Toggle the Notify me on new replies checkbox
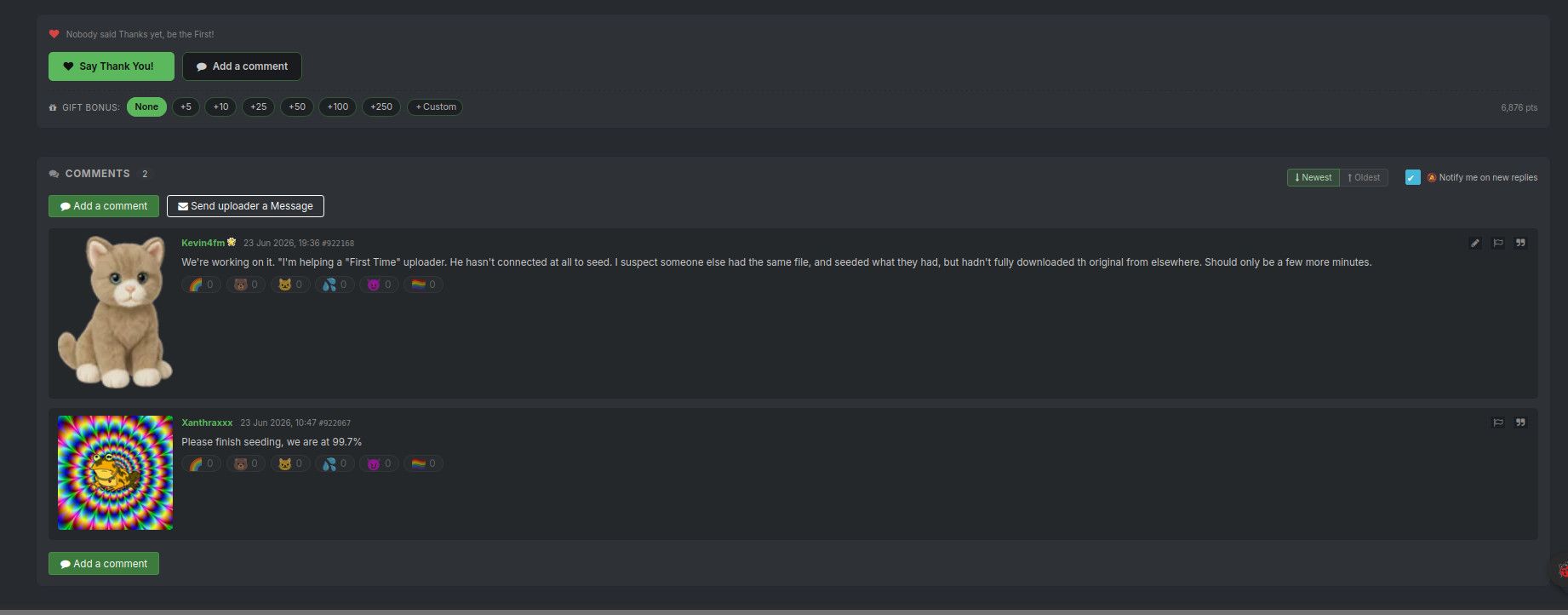 point(1413,177)
